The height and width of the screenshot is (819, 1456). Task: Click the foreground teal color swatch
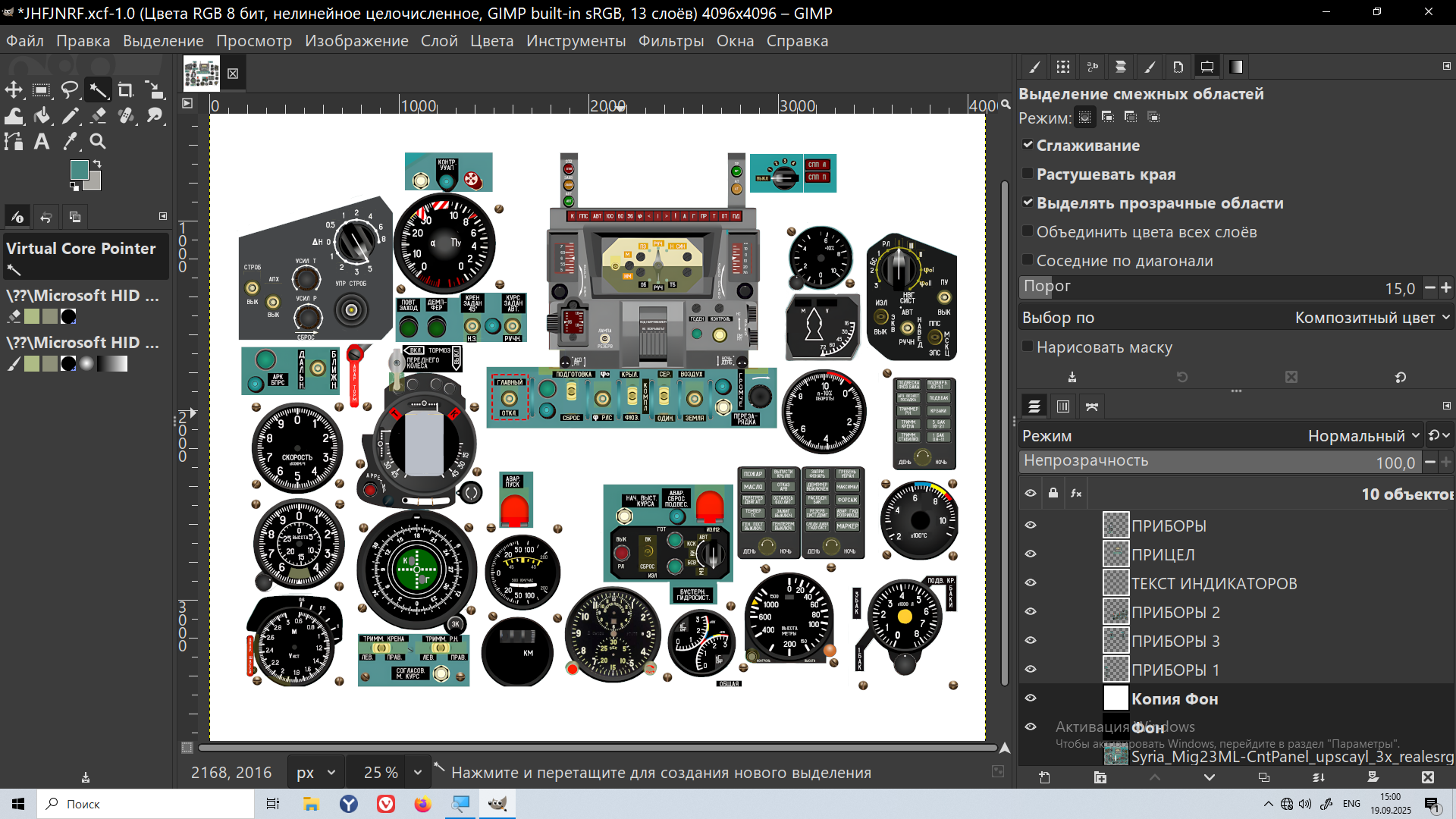point(79,170)
